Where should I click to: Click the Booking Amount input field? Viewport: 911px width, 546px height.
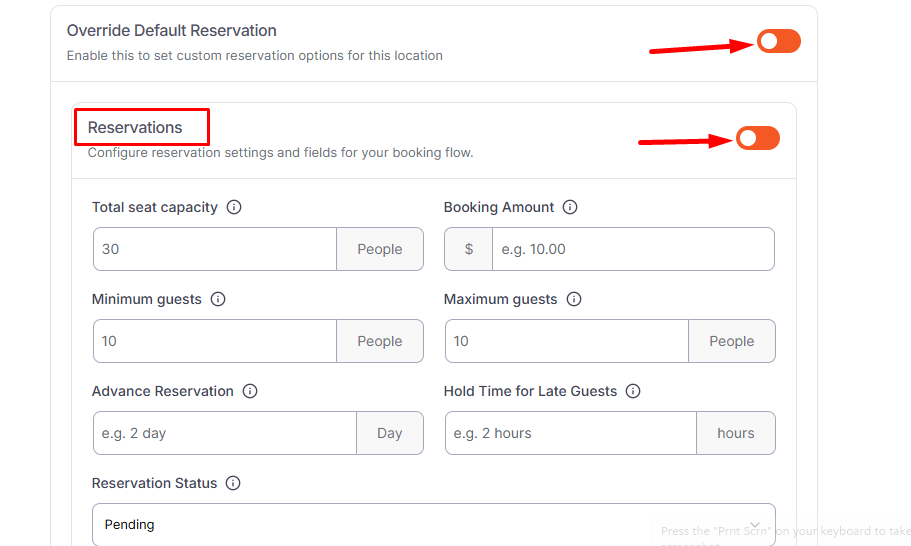[632, 249]
